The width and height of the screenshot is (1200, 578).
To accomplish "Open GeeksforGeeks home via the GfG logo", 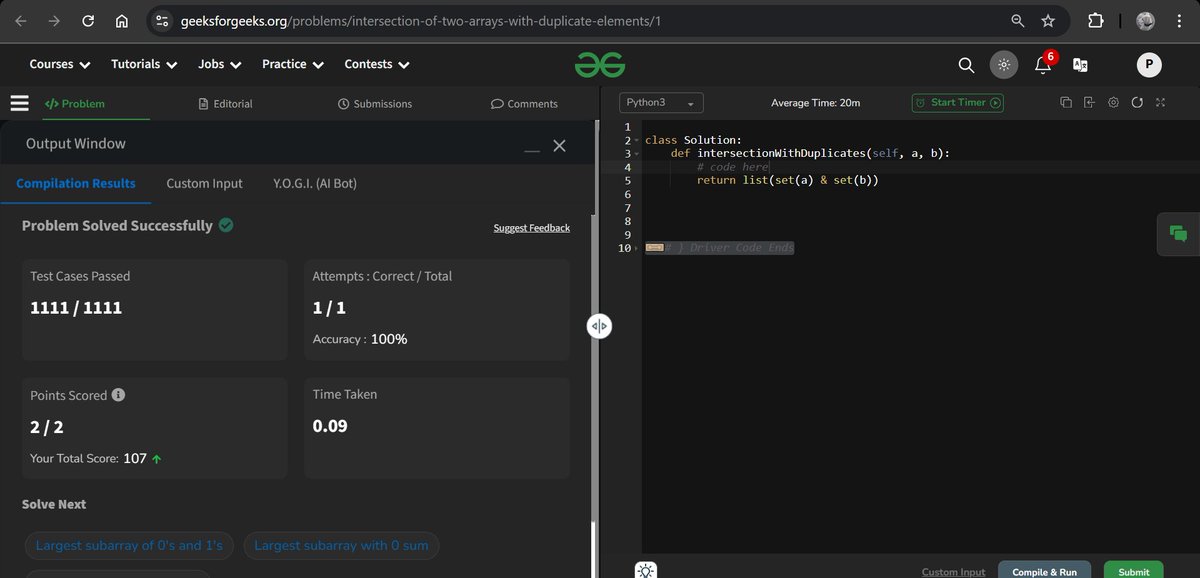I will (x=600, y=64).
